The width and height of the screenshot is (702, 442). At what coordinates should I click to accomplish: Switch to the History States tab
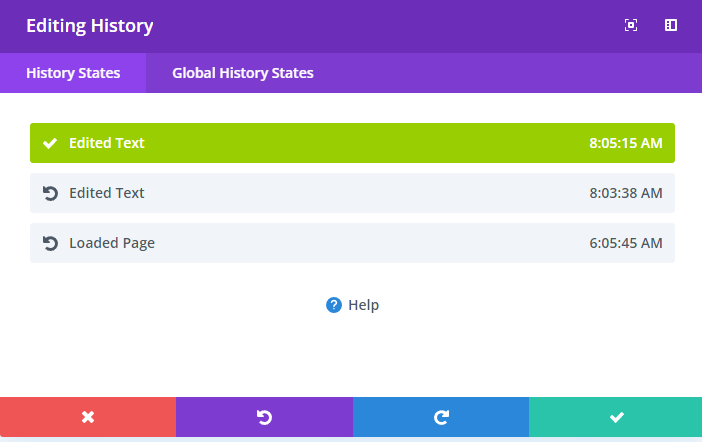pyautogui.click(x=73, y=73)
